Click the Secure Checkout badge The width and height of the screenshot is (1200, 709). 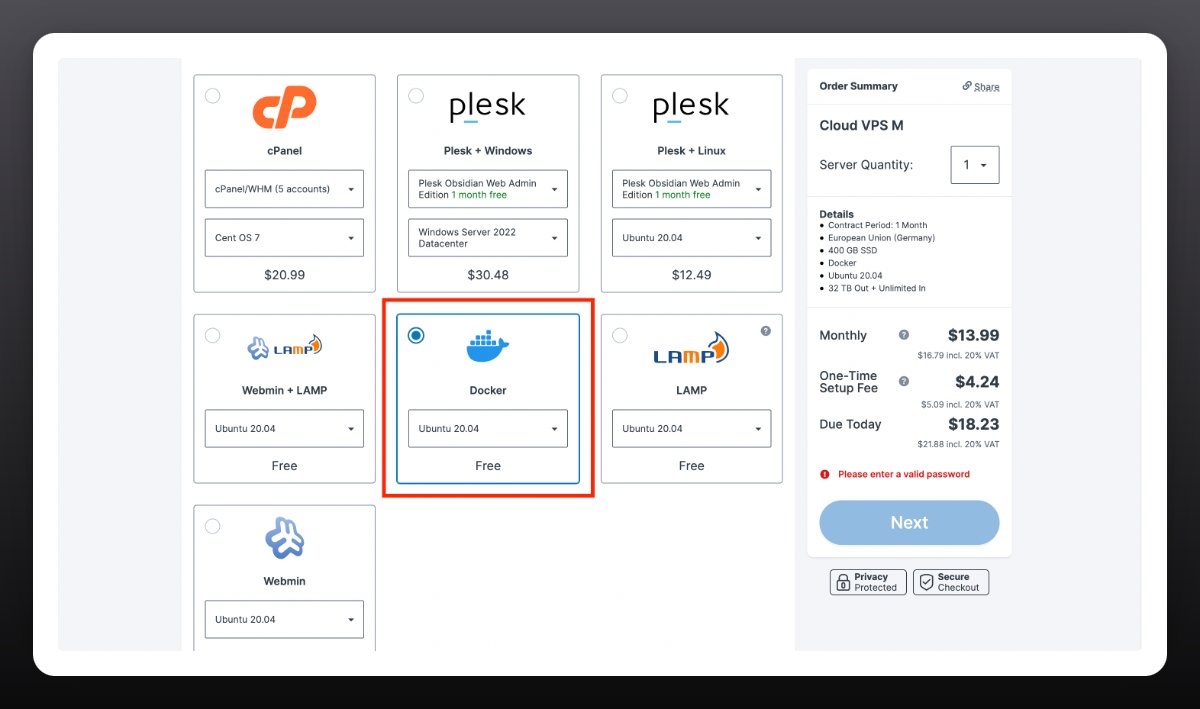tap(951, 582)
